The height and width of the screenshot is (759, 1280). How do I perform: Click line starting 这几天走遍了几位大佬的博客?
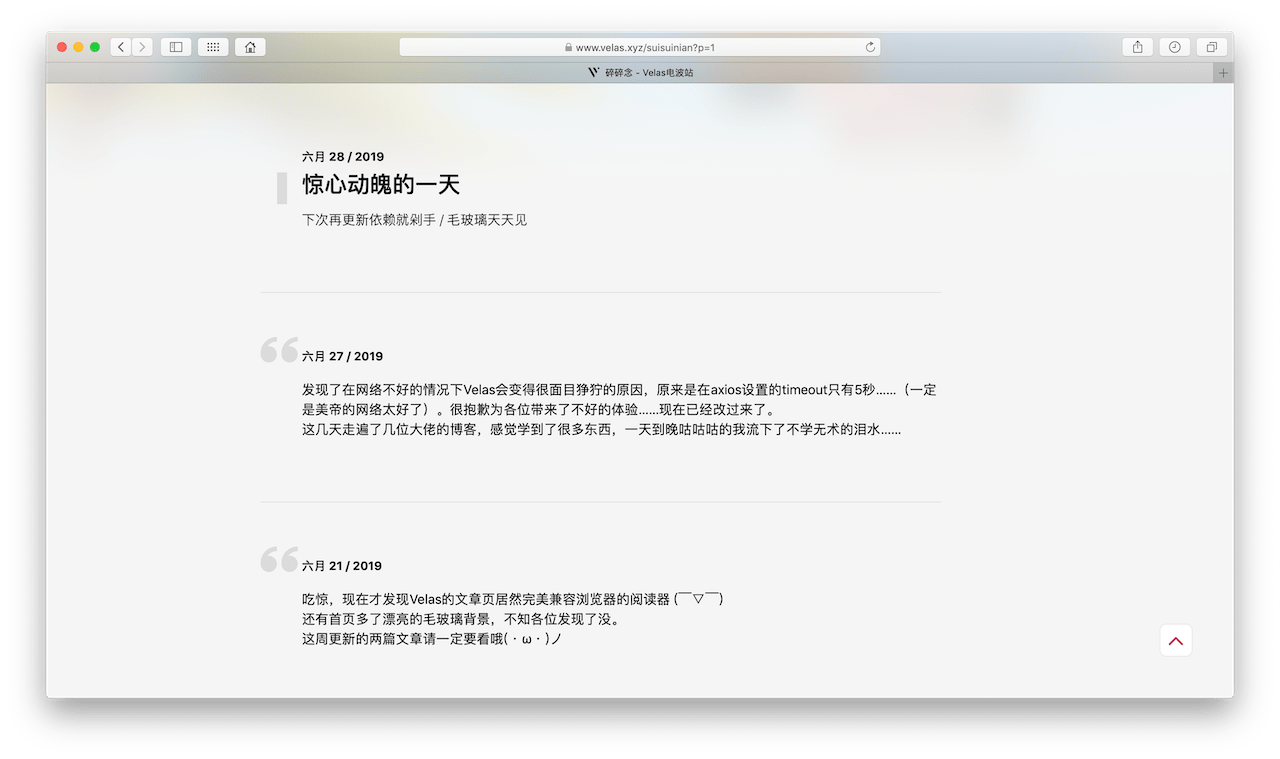(602, 430)
